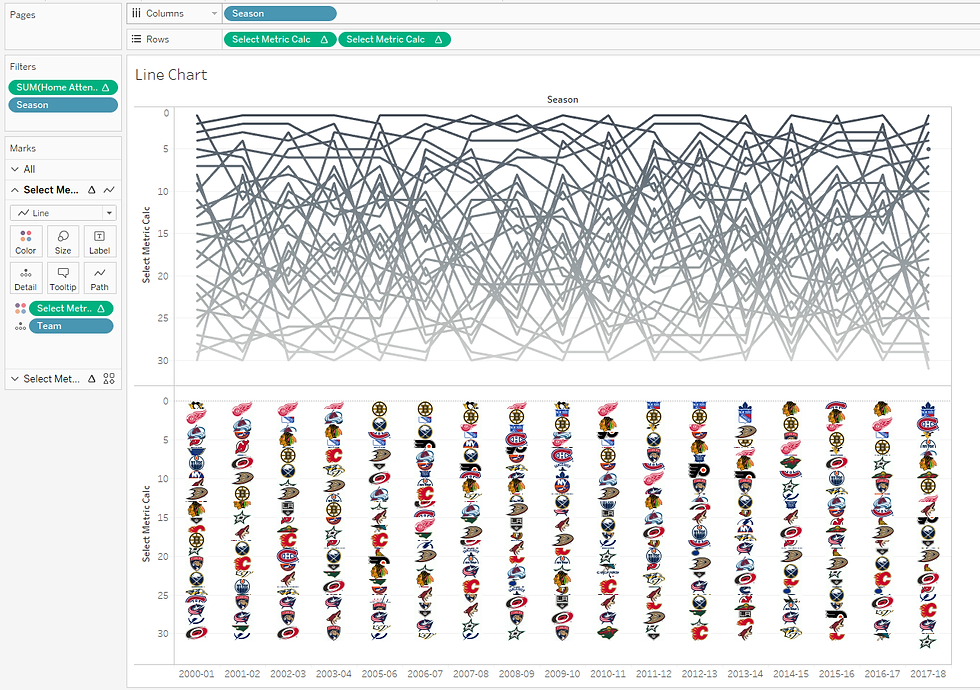Select the Season filter pill
This screenshot has width=980, height=690.
pyautogui.click(x=63, y=105)
